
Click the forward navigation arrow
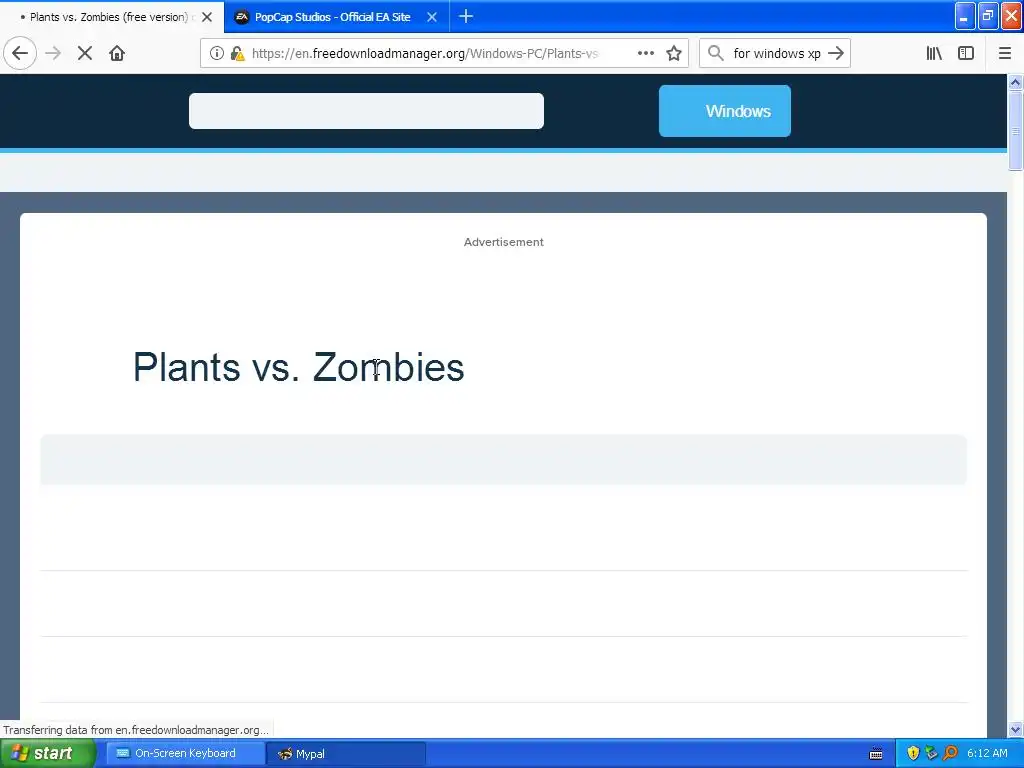pyautogui.click(x=53, y=53)
